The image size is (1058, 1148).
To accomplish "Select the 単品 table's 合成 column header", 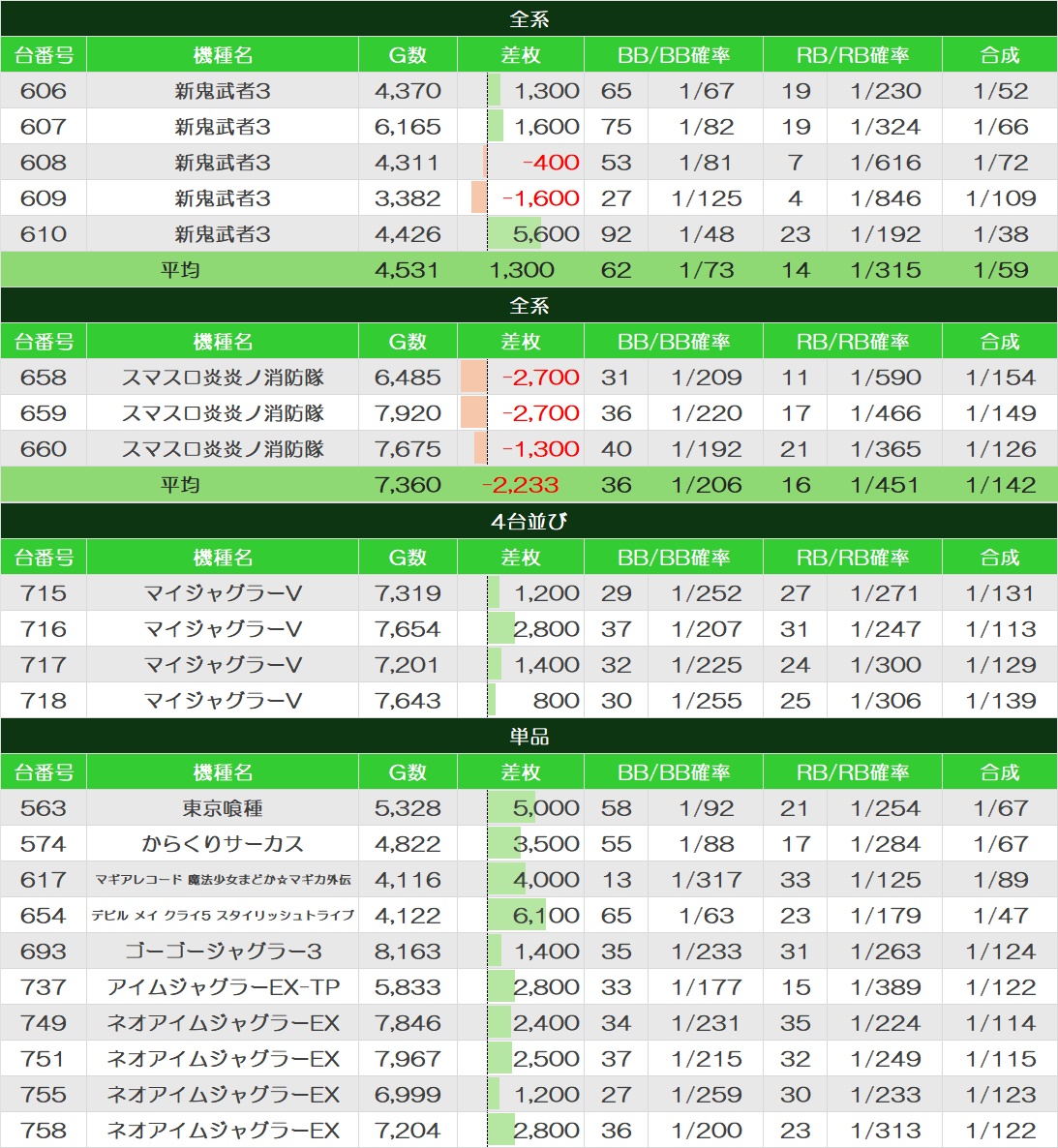I will (x=1000, y=772).
